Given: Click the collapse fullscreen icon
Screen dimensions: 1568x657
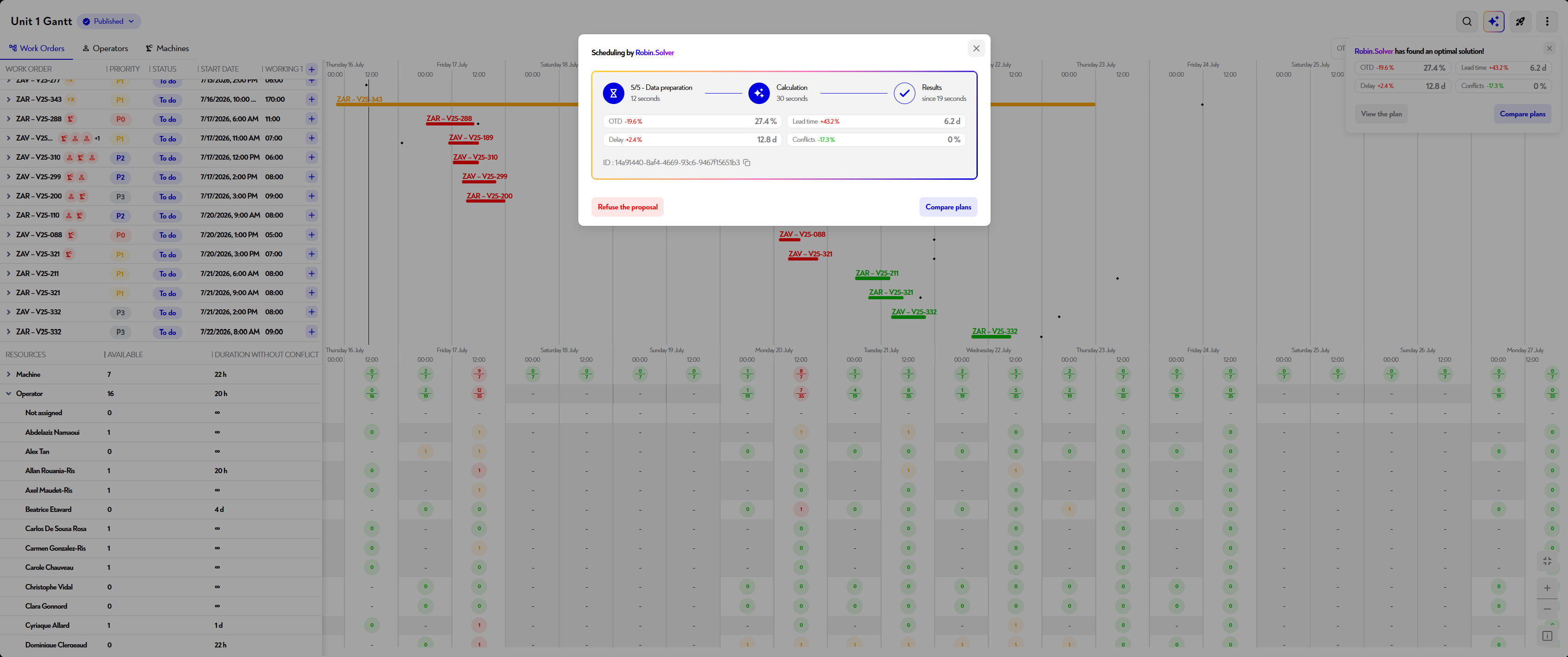Looking at the screenshot, I should (1547, 561).
